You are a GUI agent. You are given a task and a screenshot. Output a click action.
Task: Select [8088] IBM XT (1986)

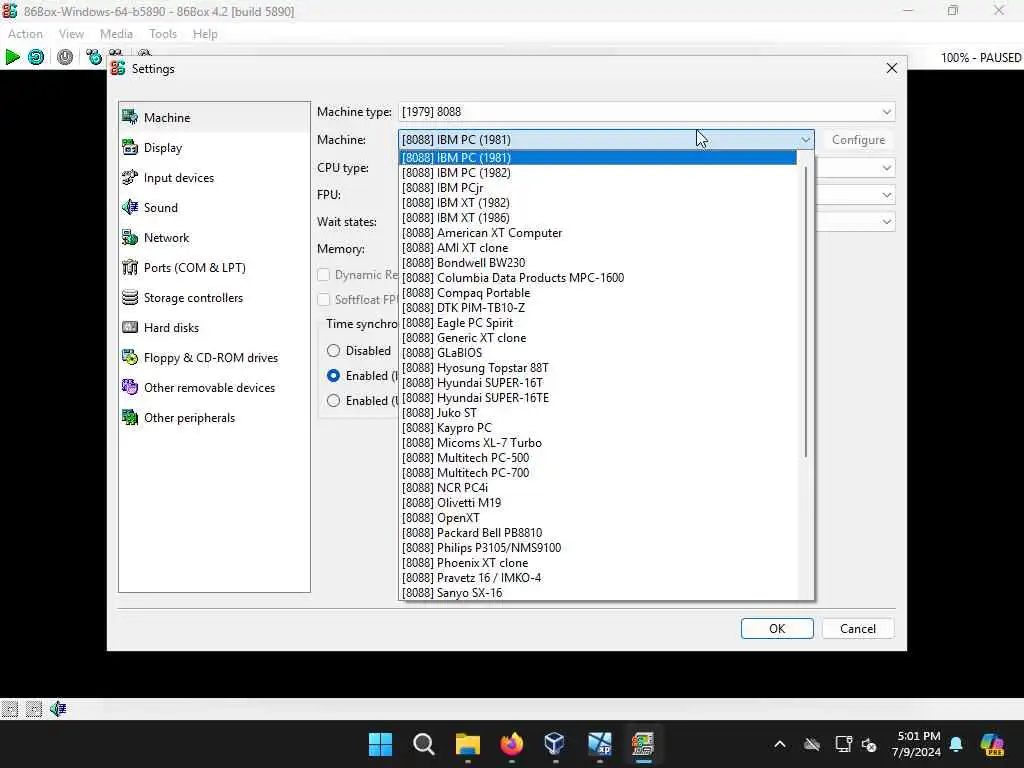click(x=598, y=217)
